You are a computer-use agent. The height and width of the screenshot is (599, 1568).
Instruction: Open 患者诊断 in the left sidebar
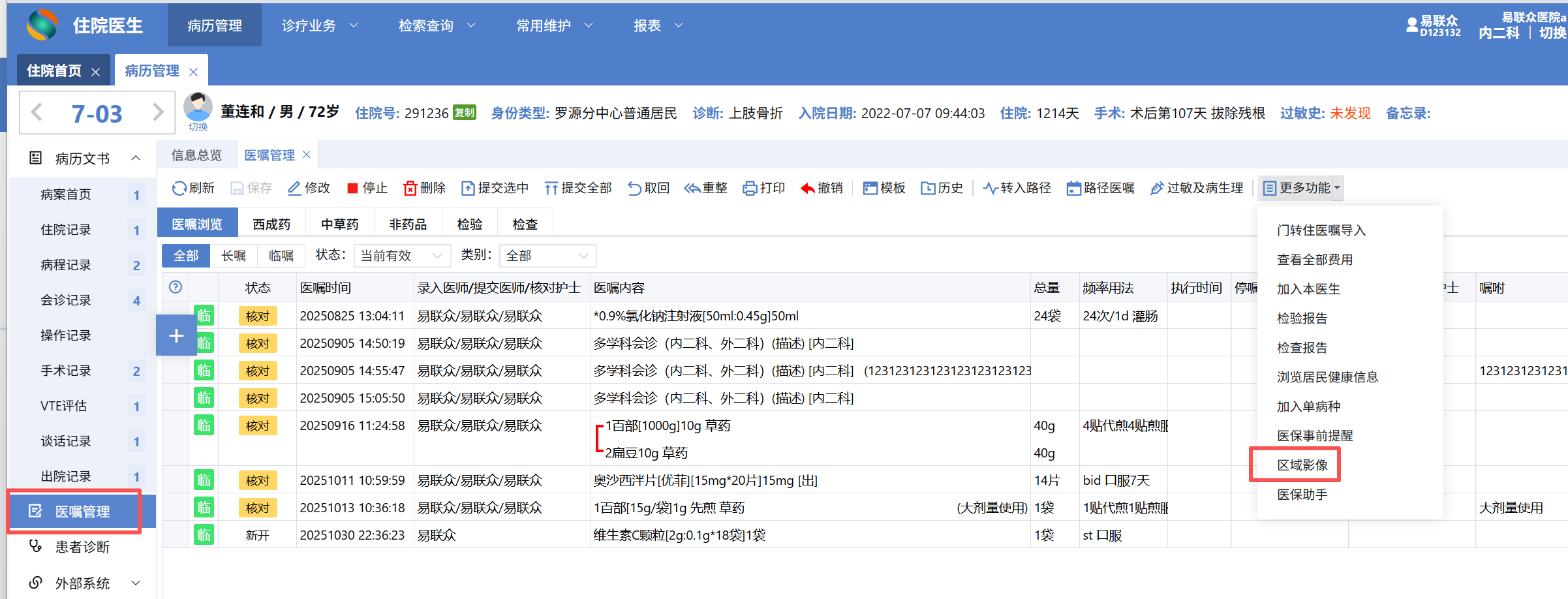coord(82,547)
